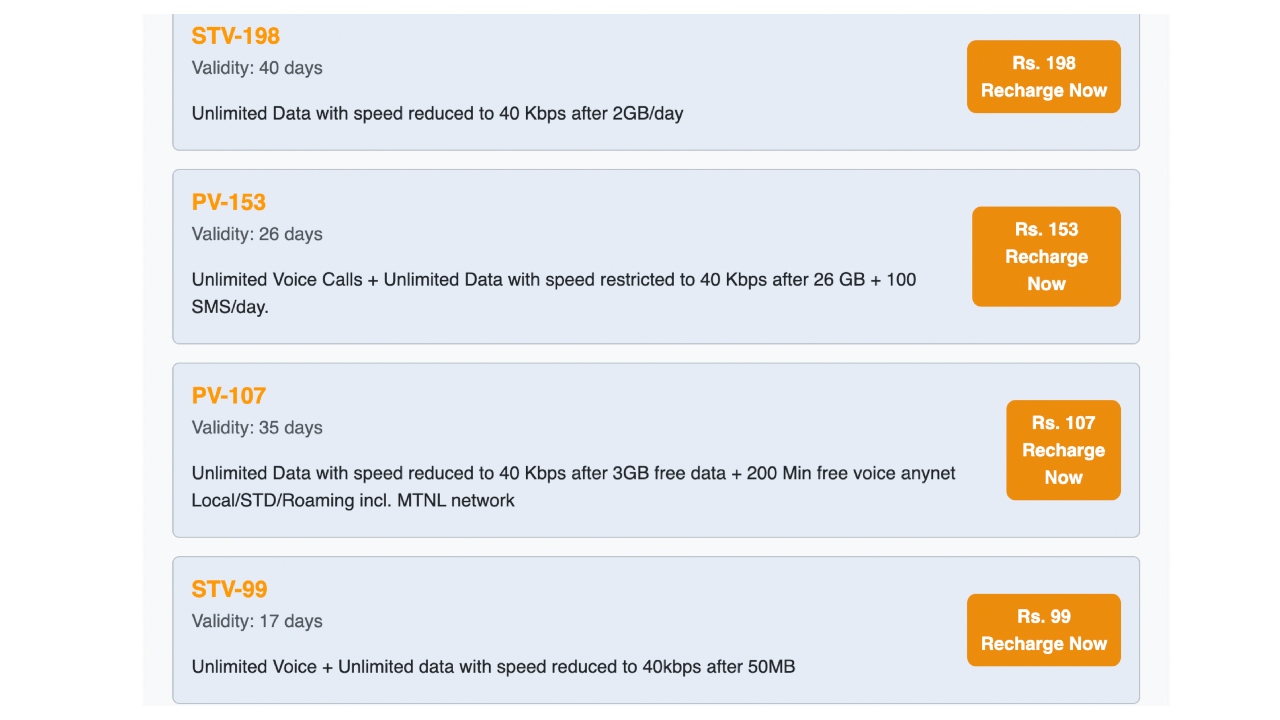This screenshot has height=720, width=1280.
Task: Click the 'Validity: 35 days' label
Action: pyautogui.click(x=257, y=427)
